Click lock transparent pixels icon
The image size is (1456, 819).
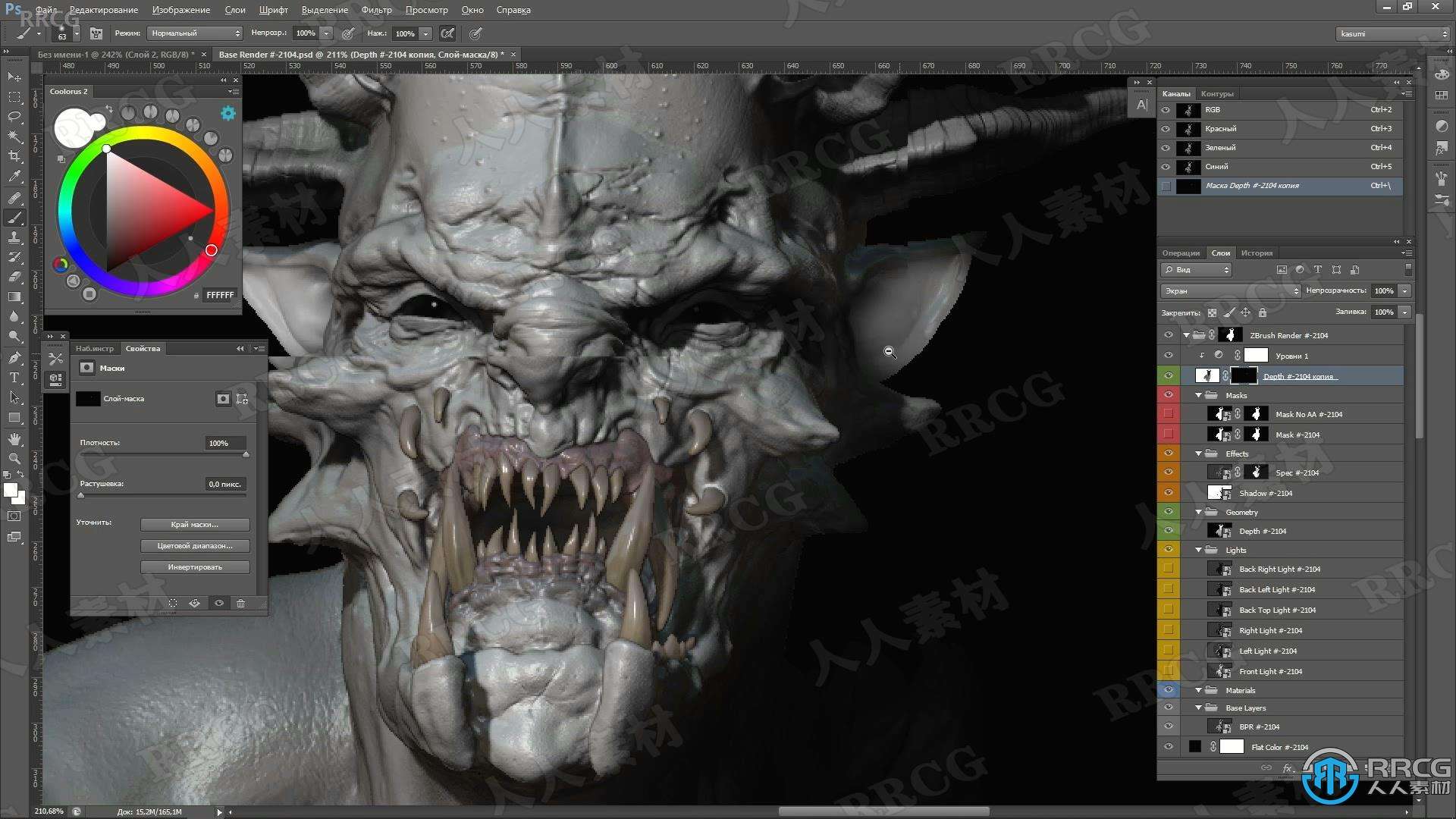(x=1212, y=312)
